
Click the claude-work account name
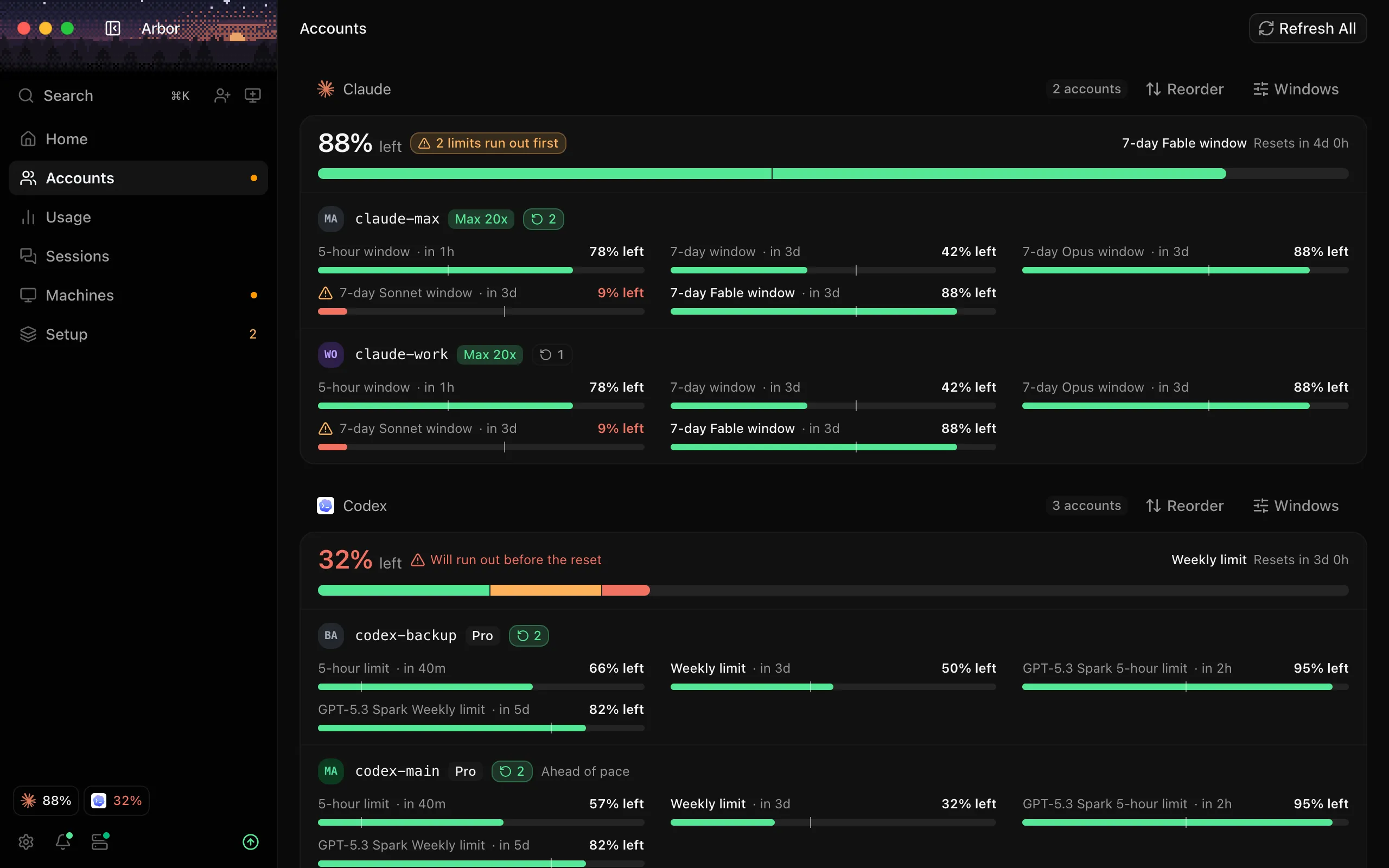click(401, 355)
